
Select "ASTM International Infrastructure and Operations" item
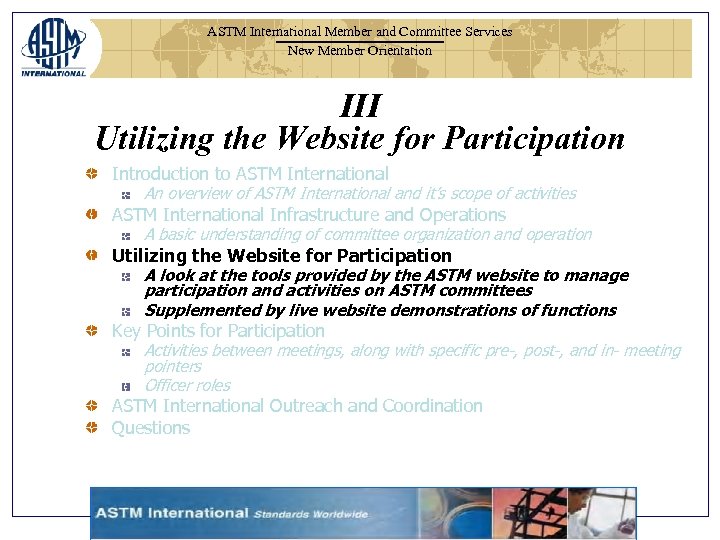pyautogui.click(x=309, y=215)
